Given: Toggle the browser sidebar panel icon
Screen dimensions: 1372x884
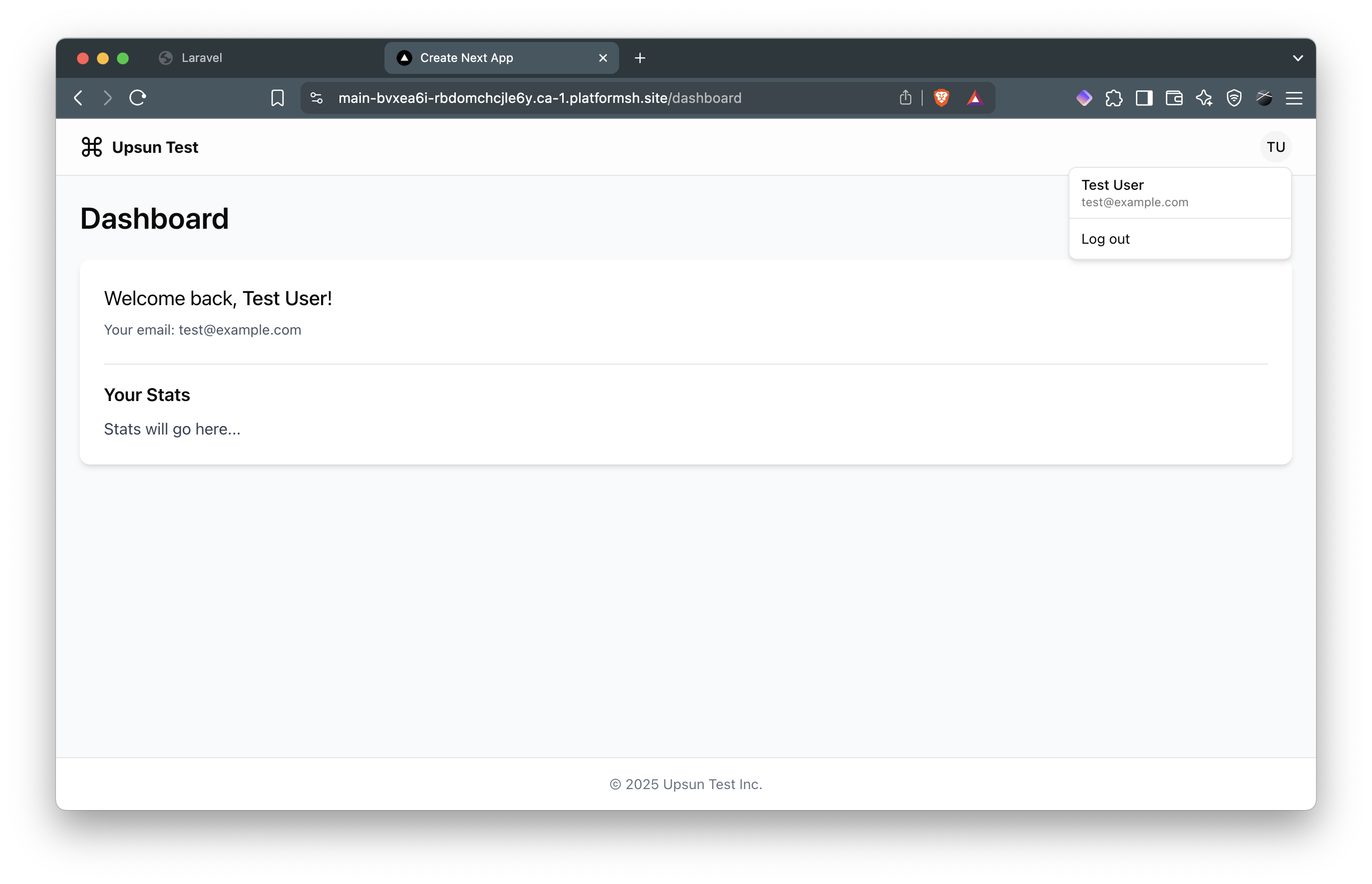Looking at the screenshot, I should (x=1144, y=98).
